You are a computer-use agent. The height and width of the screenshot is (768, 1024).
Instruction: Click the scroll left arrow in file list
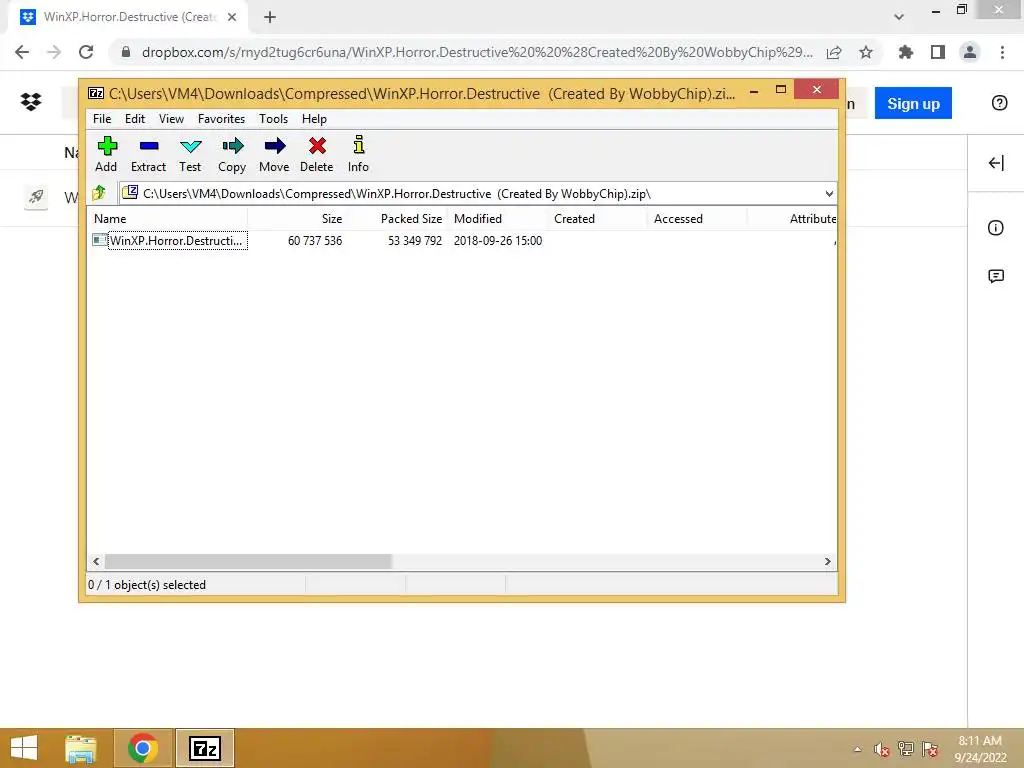coord(96,561)
